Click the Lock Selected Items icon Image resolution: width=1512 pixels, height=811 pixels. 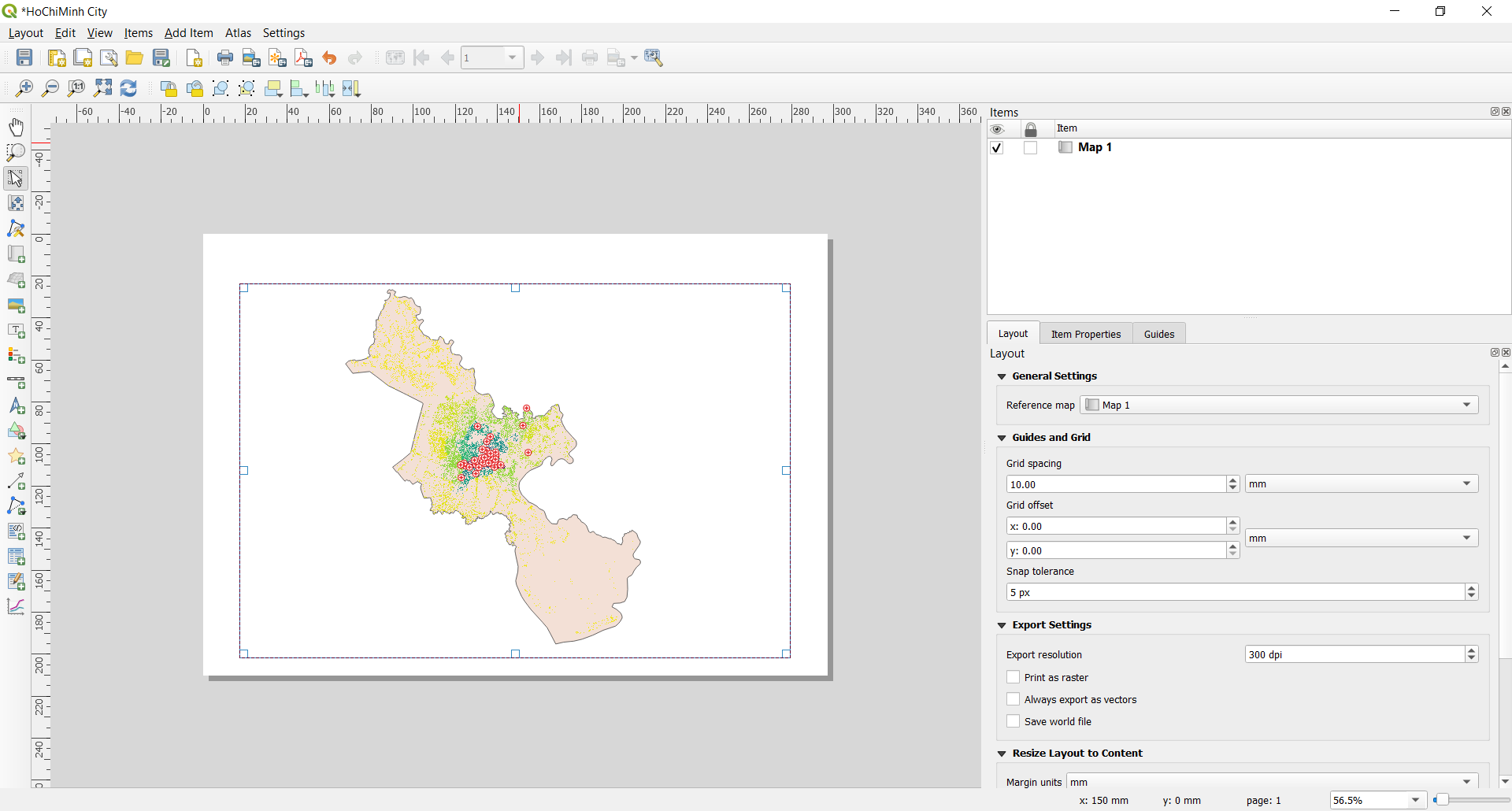click(x=169, y=88)
